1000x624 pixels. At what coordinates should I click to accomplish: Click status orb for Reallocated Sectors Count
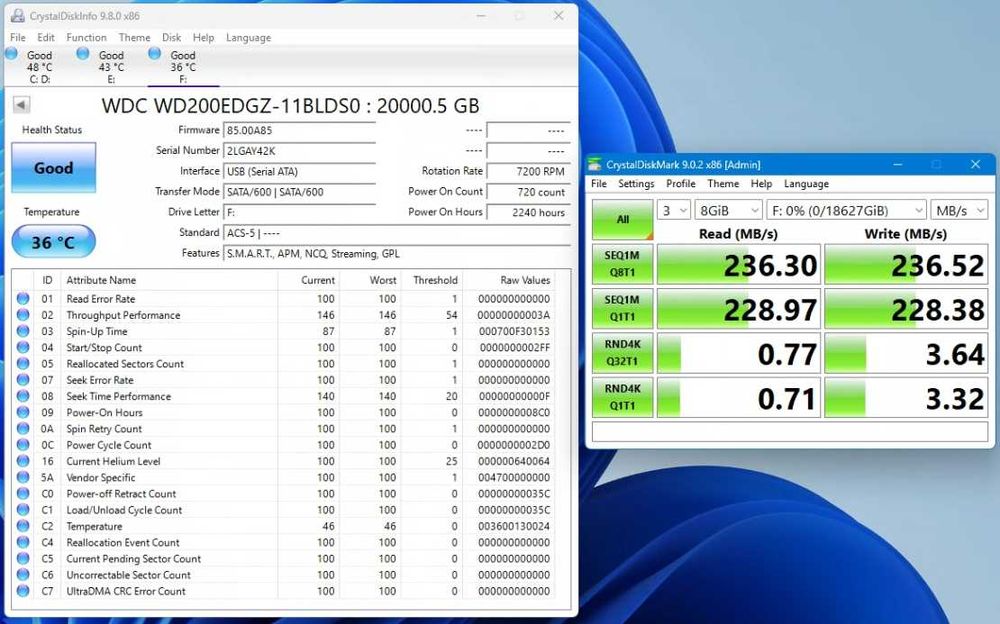click(x=23, y=364)
